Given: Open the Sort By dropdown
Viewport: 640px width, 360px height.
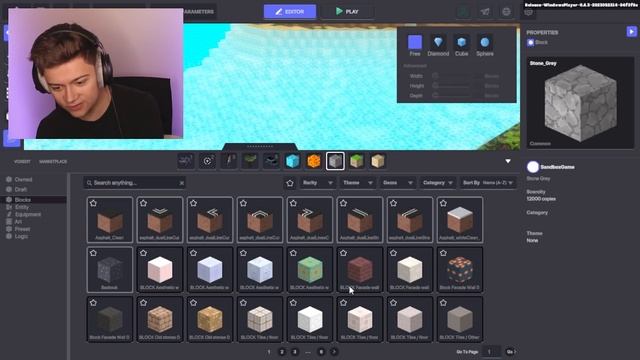Looking at the screenshot, I should pyautogui.click(x=488, y=183).
